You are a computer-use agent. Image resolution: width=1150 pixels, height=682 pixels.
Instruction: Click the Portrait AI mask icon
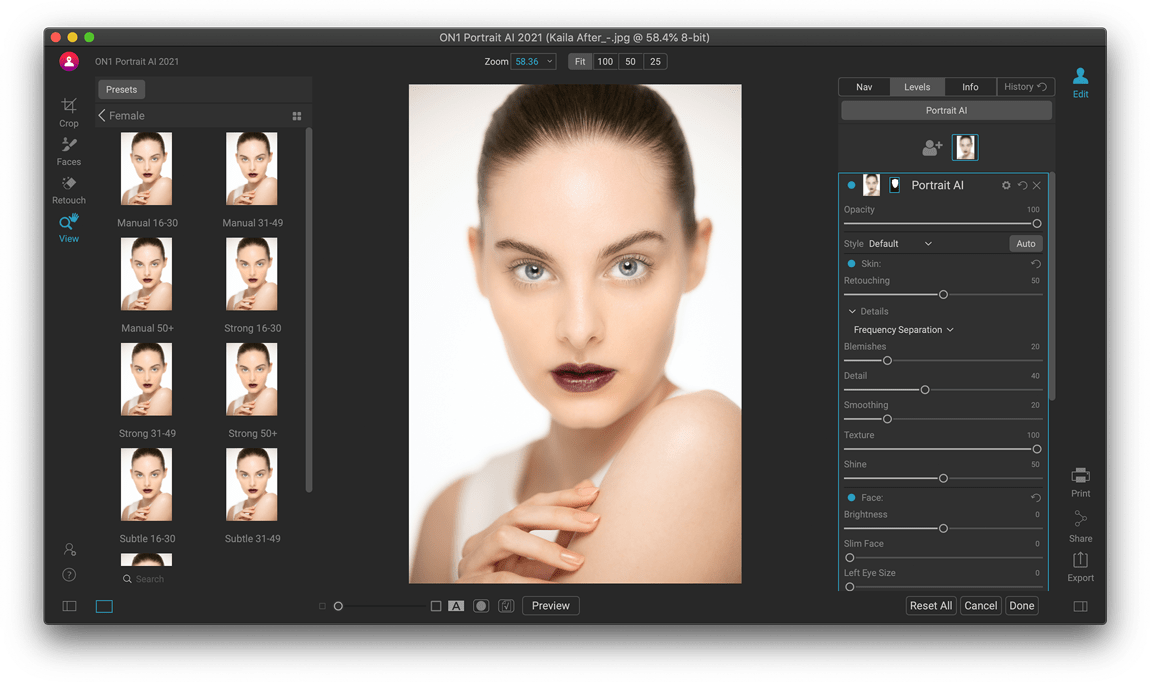895,185
